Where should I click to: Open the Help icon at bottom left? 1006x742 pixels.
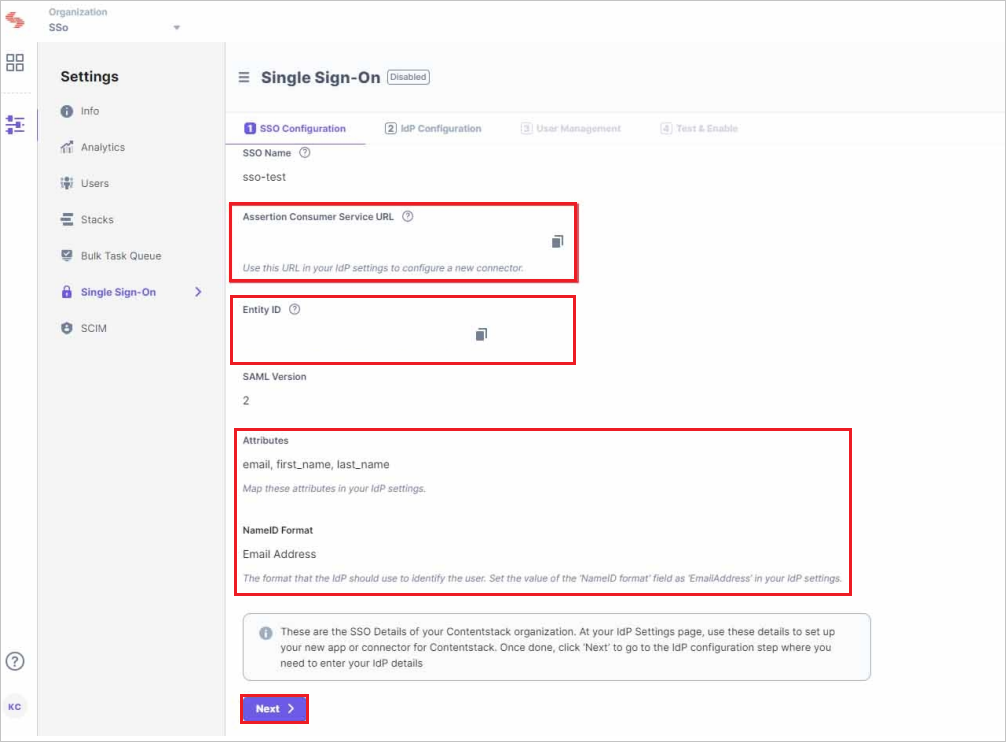[15, 661]
